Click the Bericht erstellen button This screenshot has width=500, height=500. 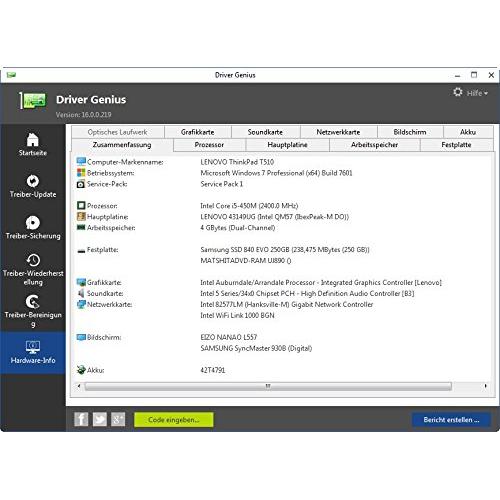[x=451, y=420]
